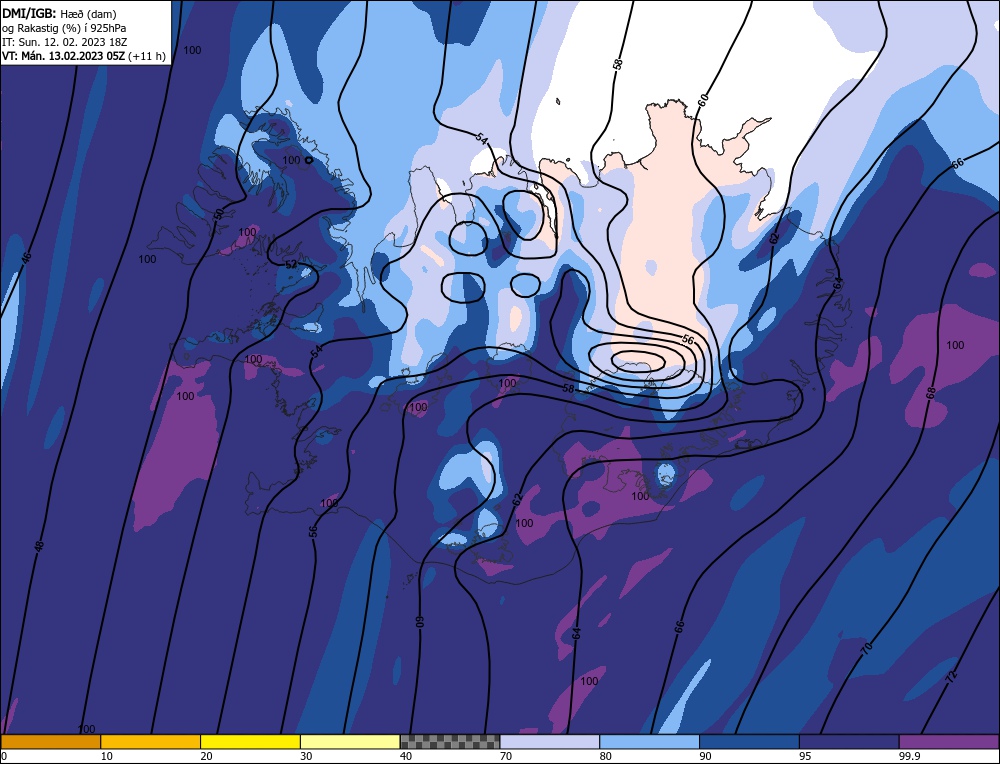Click the '52' contour label

pos(291,264)
